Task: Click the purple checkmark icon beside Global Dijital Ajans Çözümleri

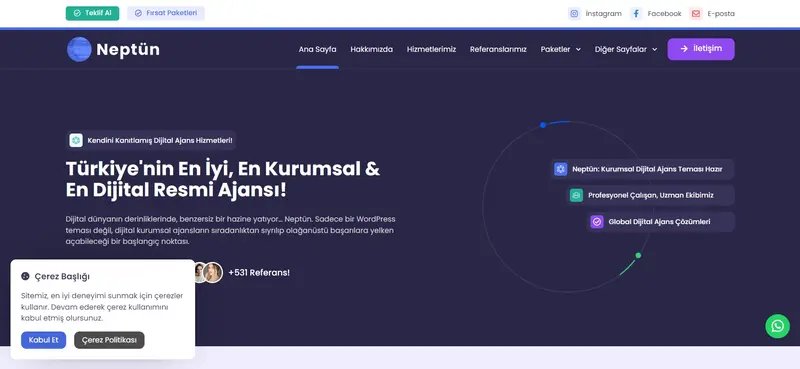Action: click(597, 222)
